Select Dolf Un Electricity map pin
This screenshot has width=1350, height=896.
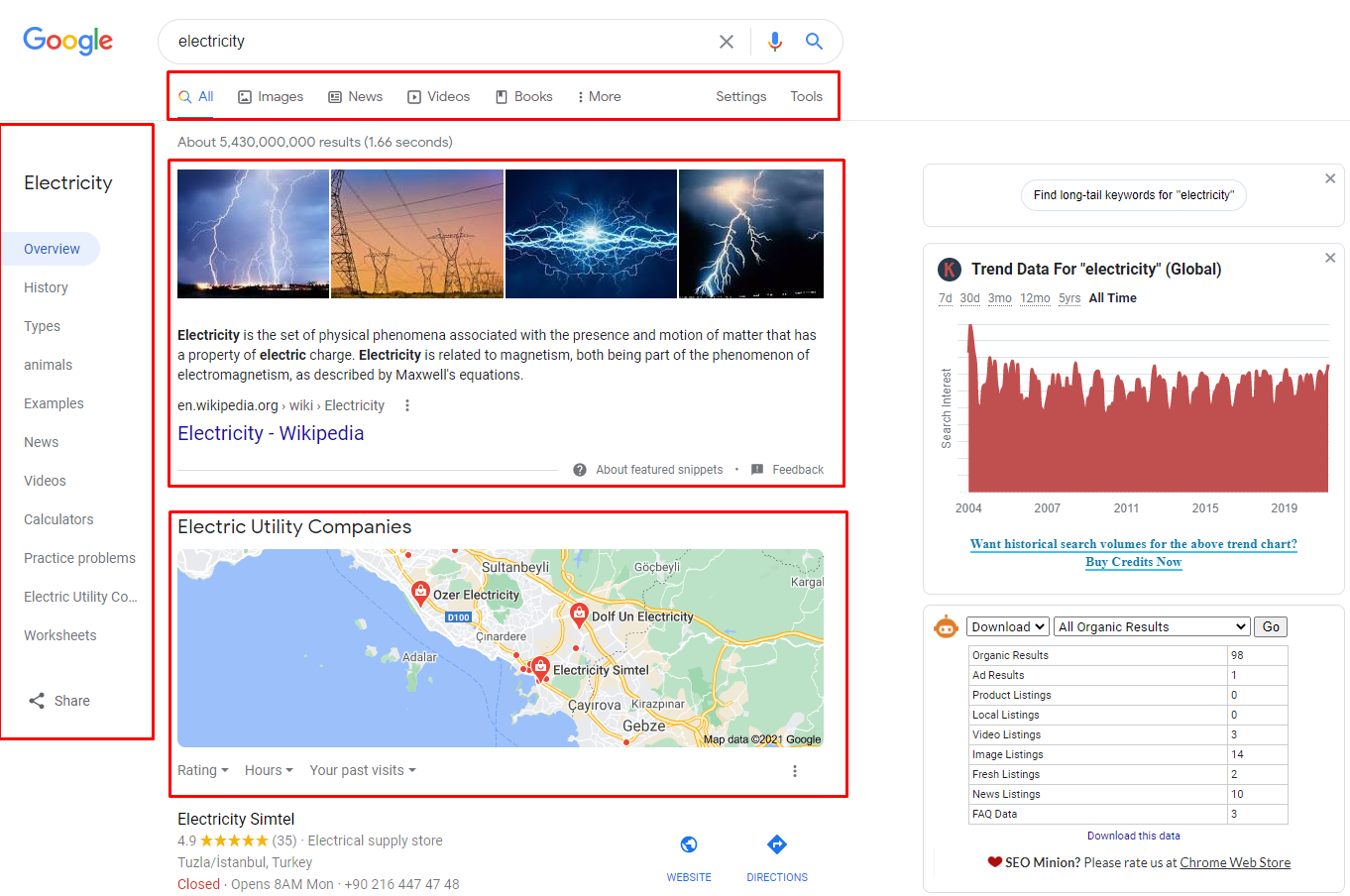tap(580, 615)
